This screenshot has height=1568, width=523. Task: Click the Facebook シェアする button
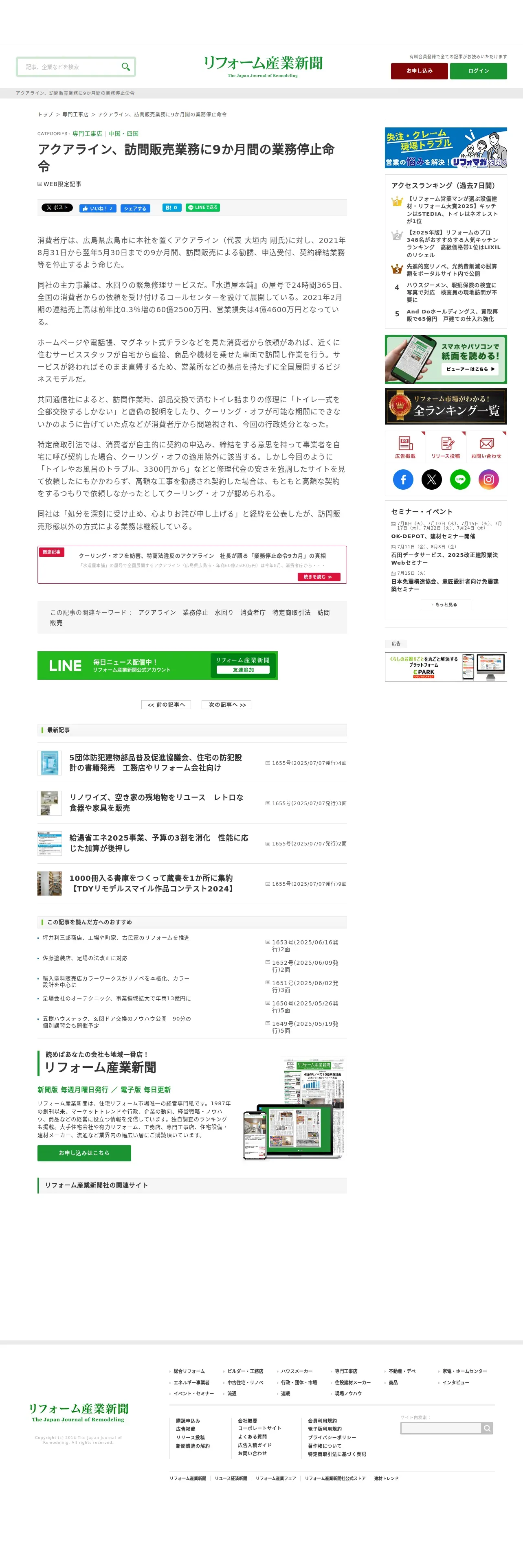point(135,208)
